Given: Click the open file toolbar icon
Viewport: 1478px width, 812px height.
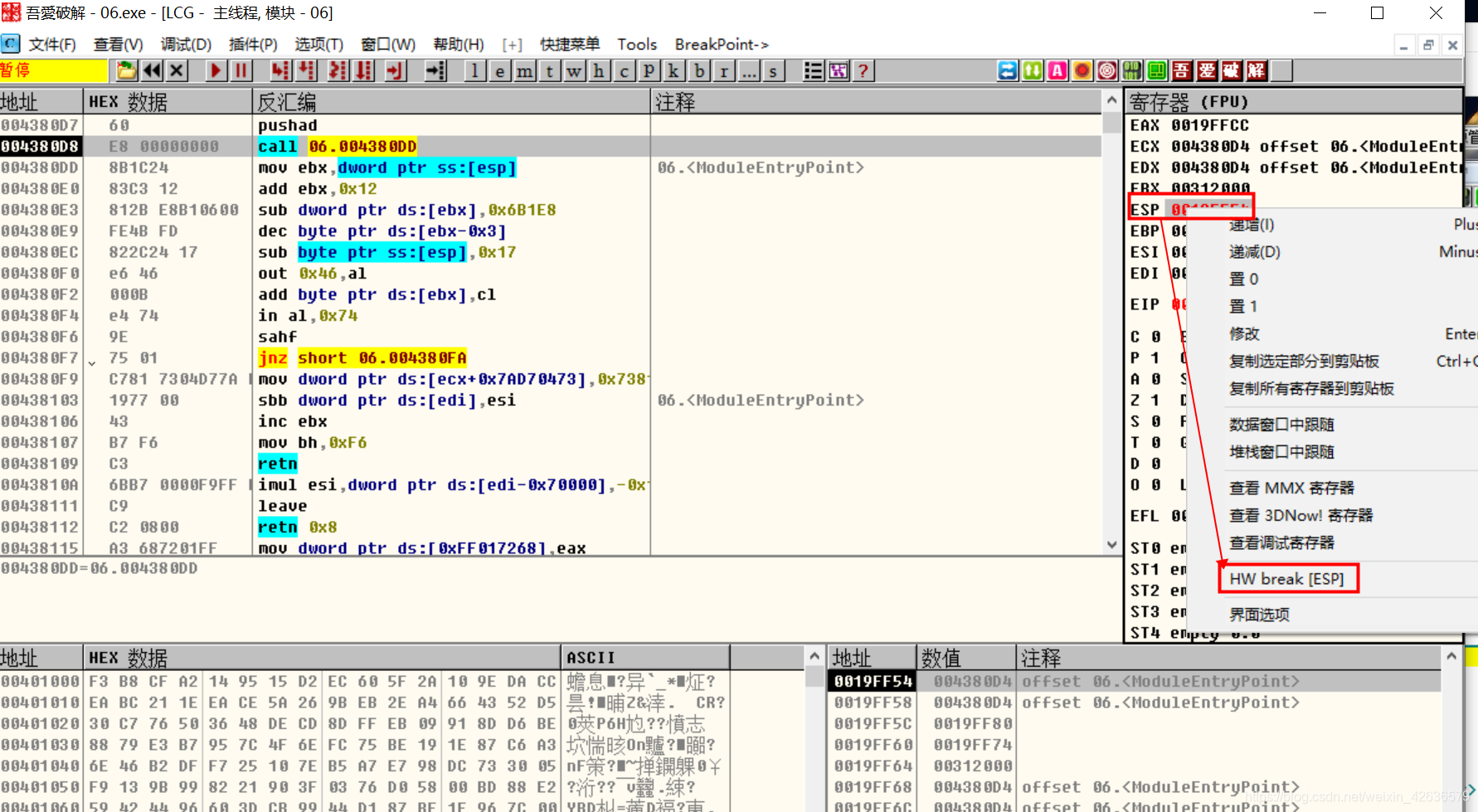Looking at the screenshot, I should pos(127,71).
